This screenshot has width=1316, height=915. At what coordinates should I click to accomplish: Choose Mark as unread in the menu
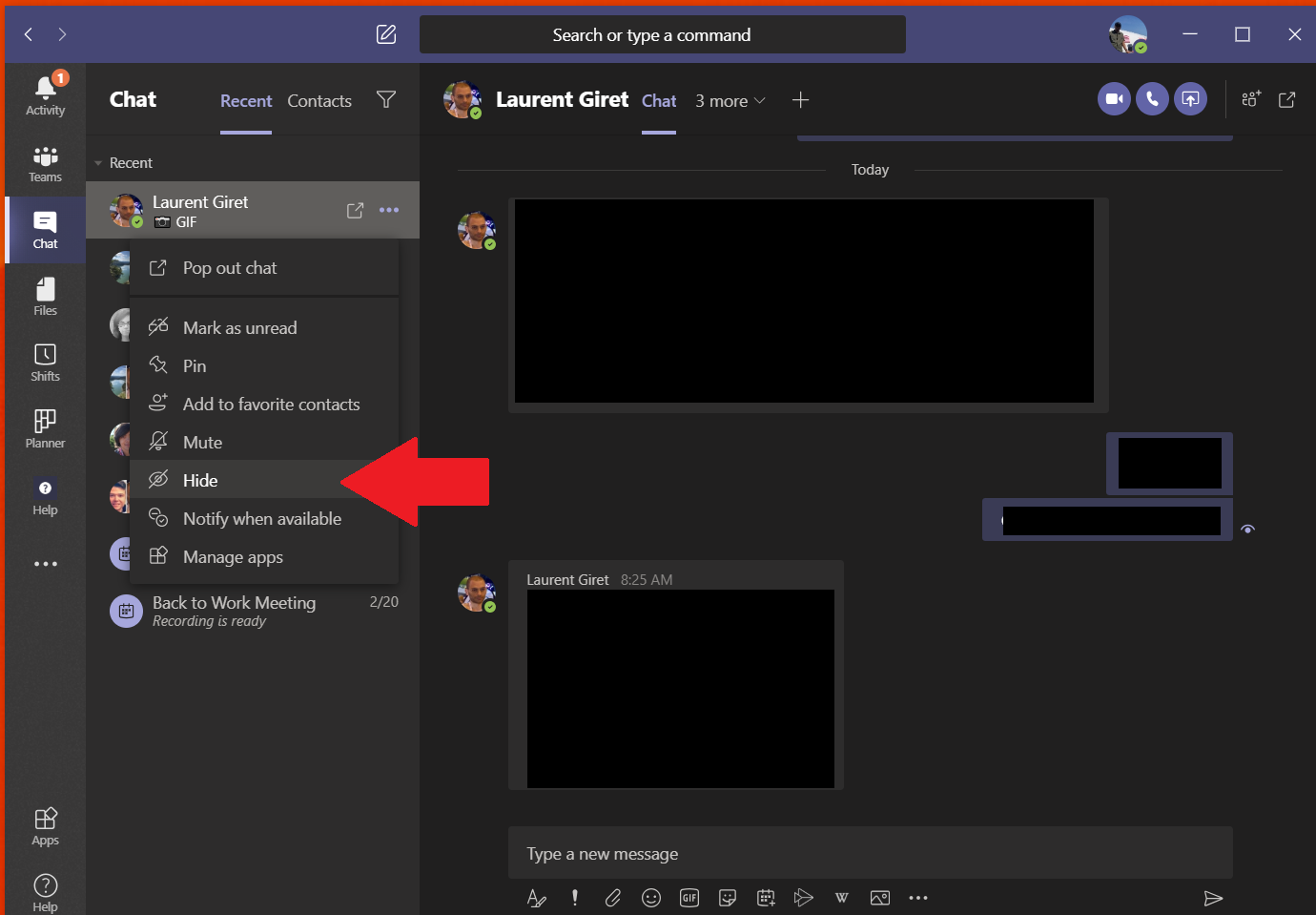264,327
